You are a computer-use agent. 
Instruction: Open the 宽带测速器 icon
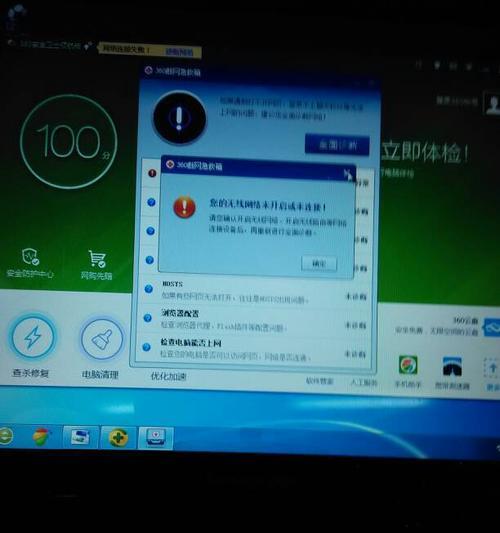(x=452, y=366)
